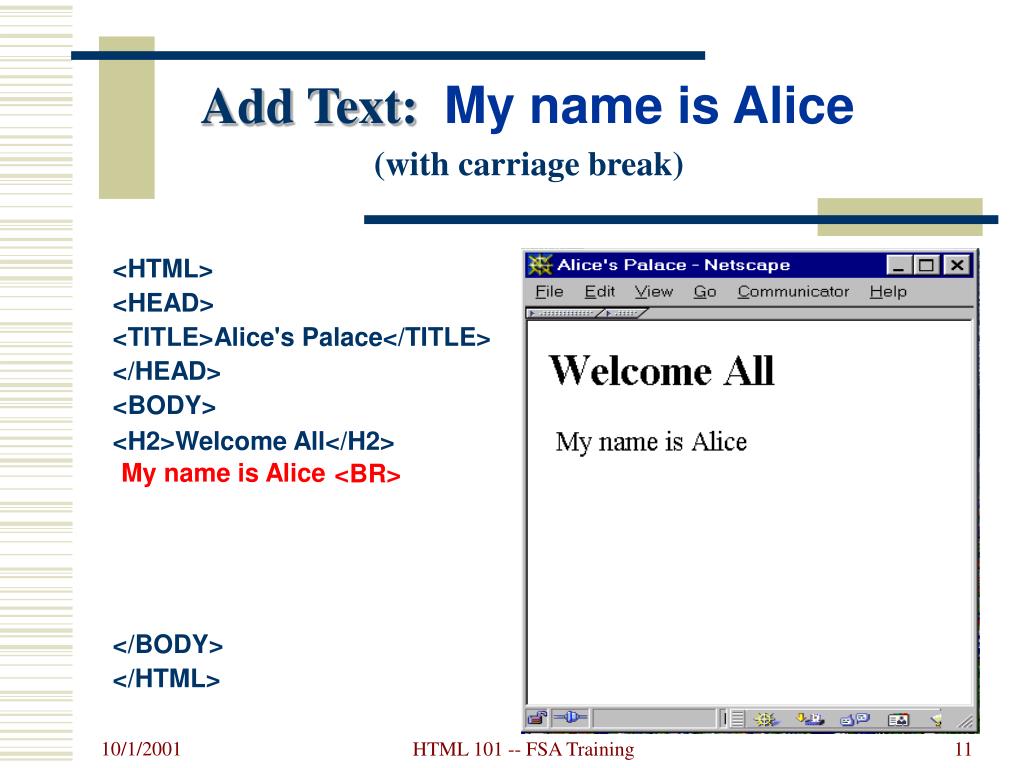Click the security padlock status icon
Screen dimensions: 1024x768
[537, 718]
